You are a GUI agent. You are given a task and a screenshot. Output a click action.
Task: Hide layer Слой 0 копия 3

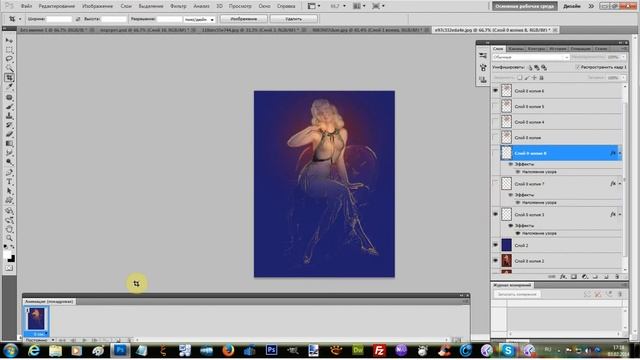coord(496,214)
